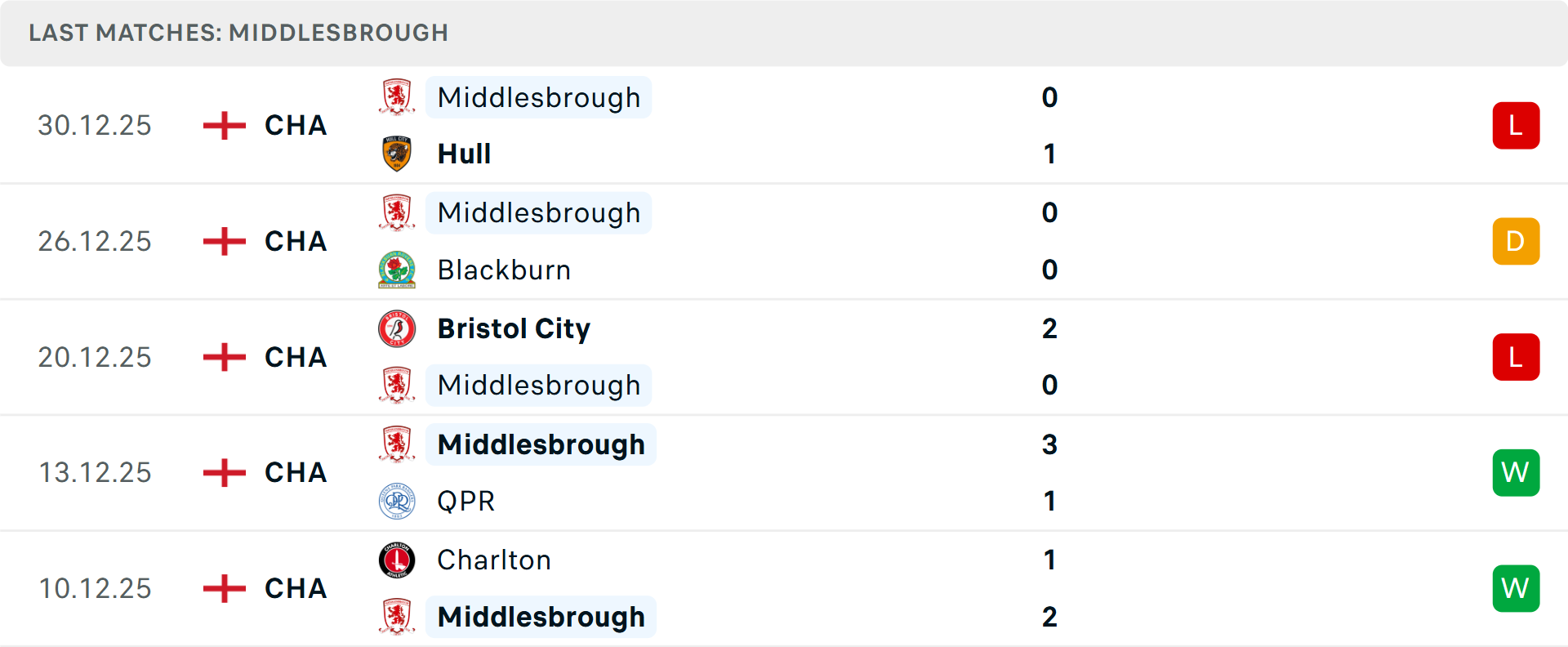Open the Blackburn team link
The width and height of the screenshot is (1568, 647).
[504, 270]
